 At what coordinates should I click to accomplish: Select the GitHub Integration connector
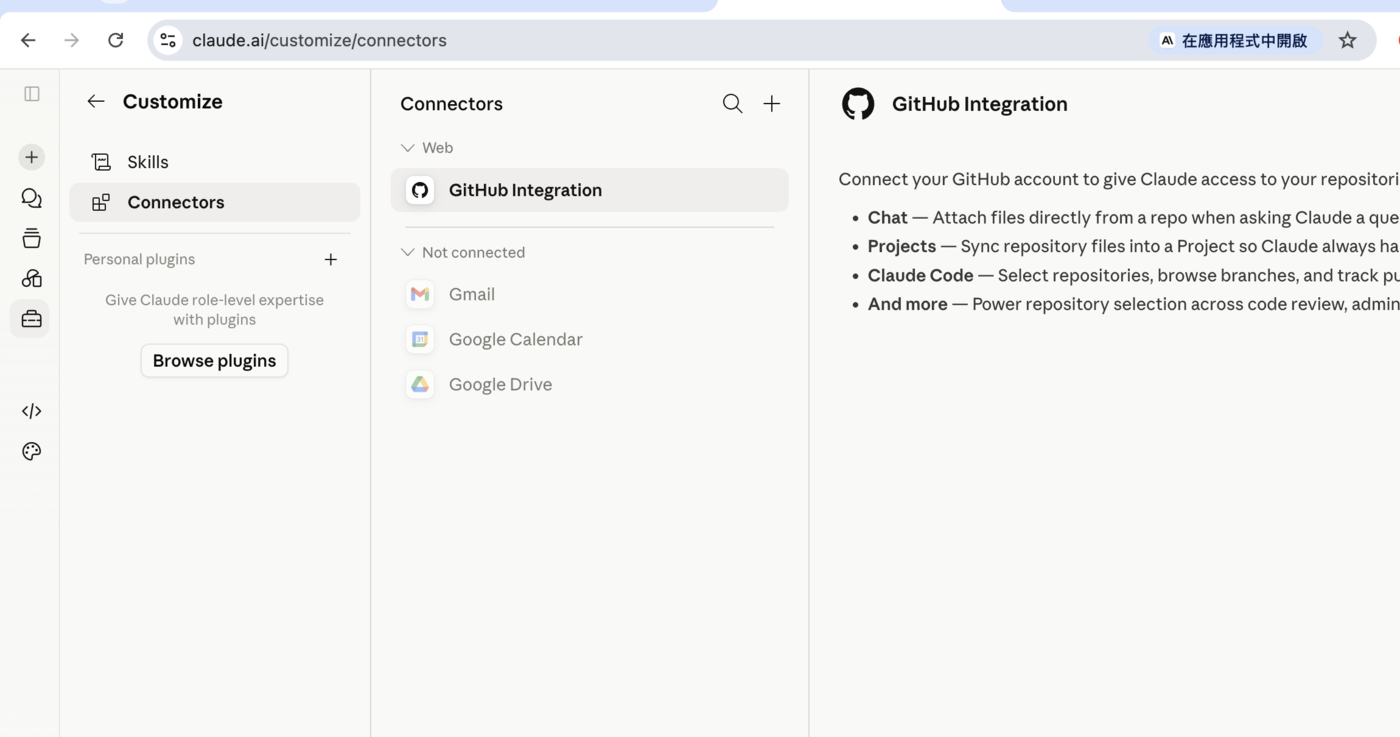[590, 190]
